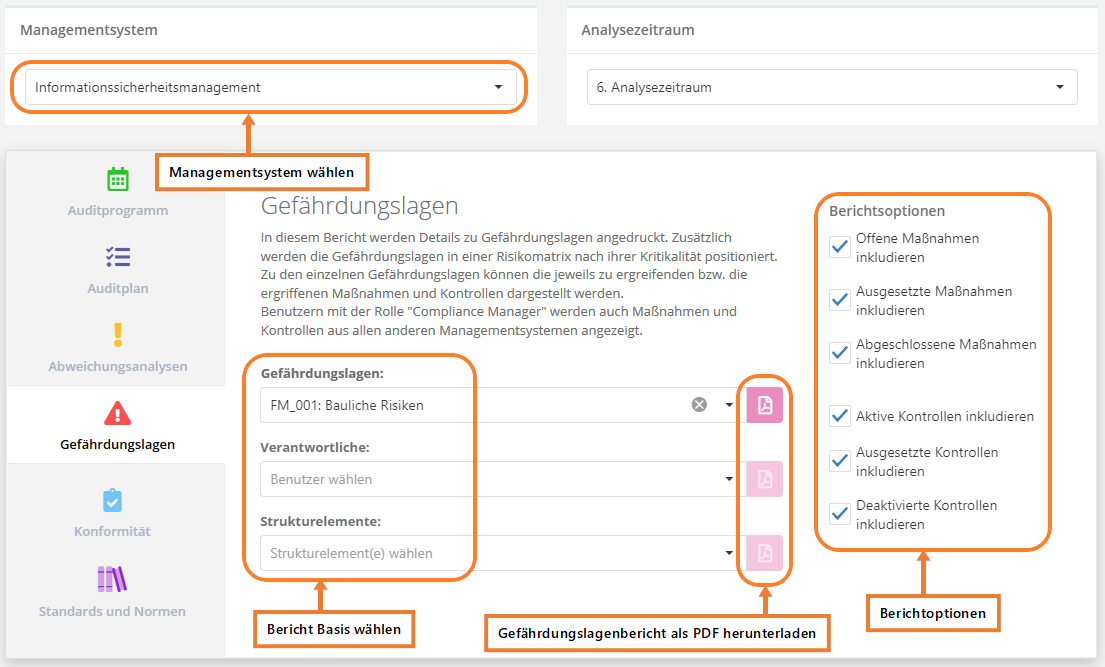
Task: Click the PDF button beside Strukturelemente
Action: tap(765, 553)
